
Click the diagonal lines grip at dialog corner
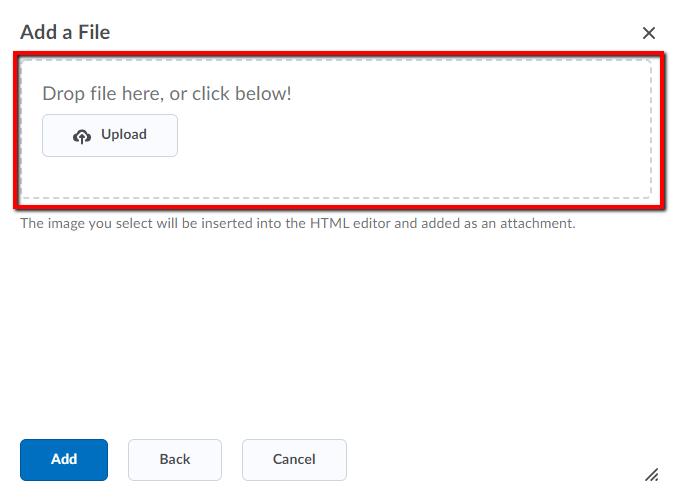click(x=651, y=475)
